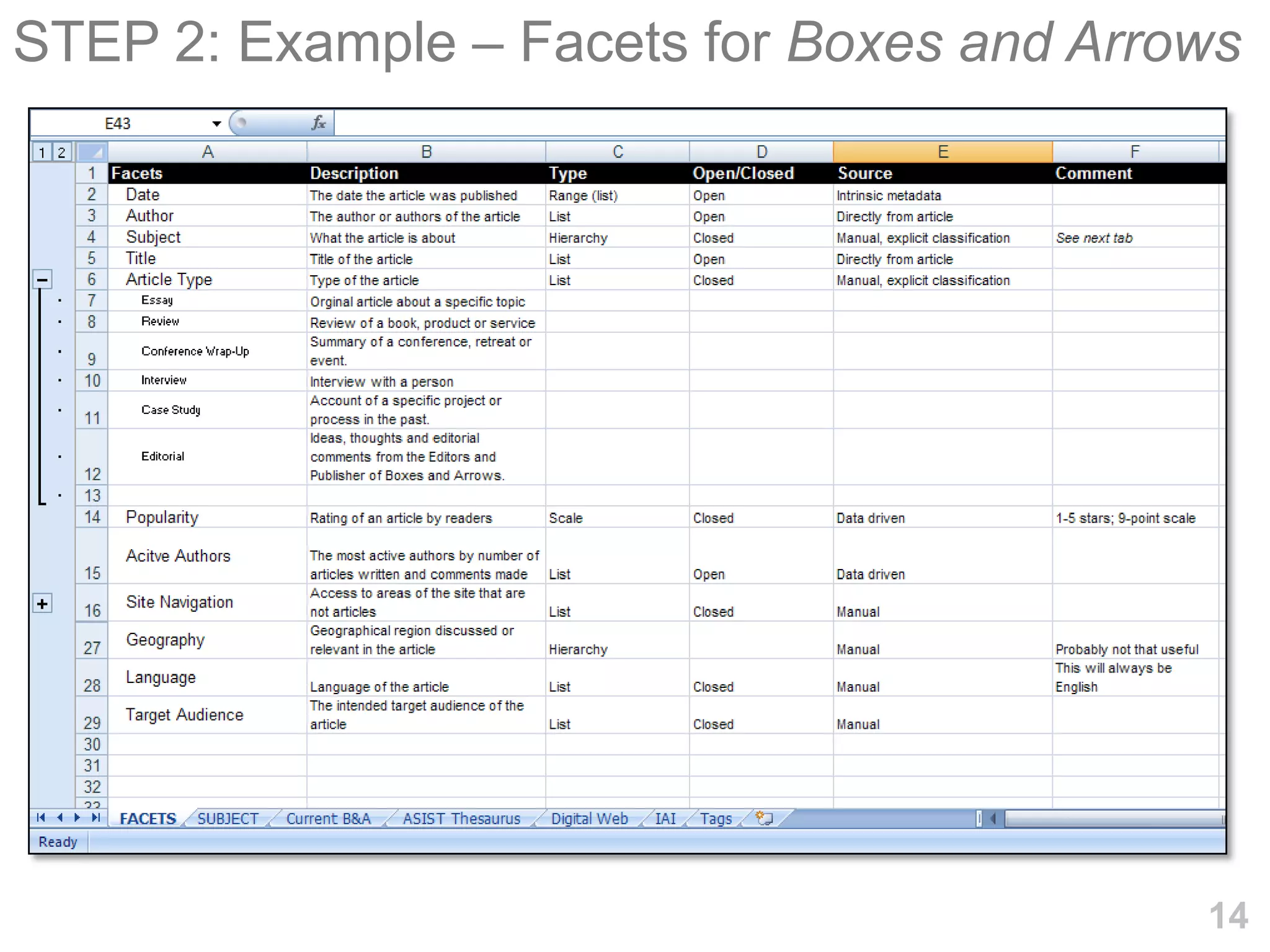This screenshot has height=952, width=1270.
Task: Select row 27 header
Action: pyautogui.click(x=92, y=640)
